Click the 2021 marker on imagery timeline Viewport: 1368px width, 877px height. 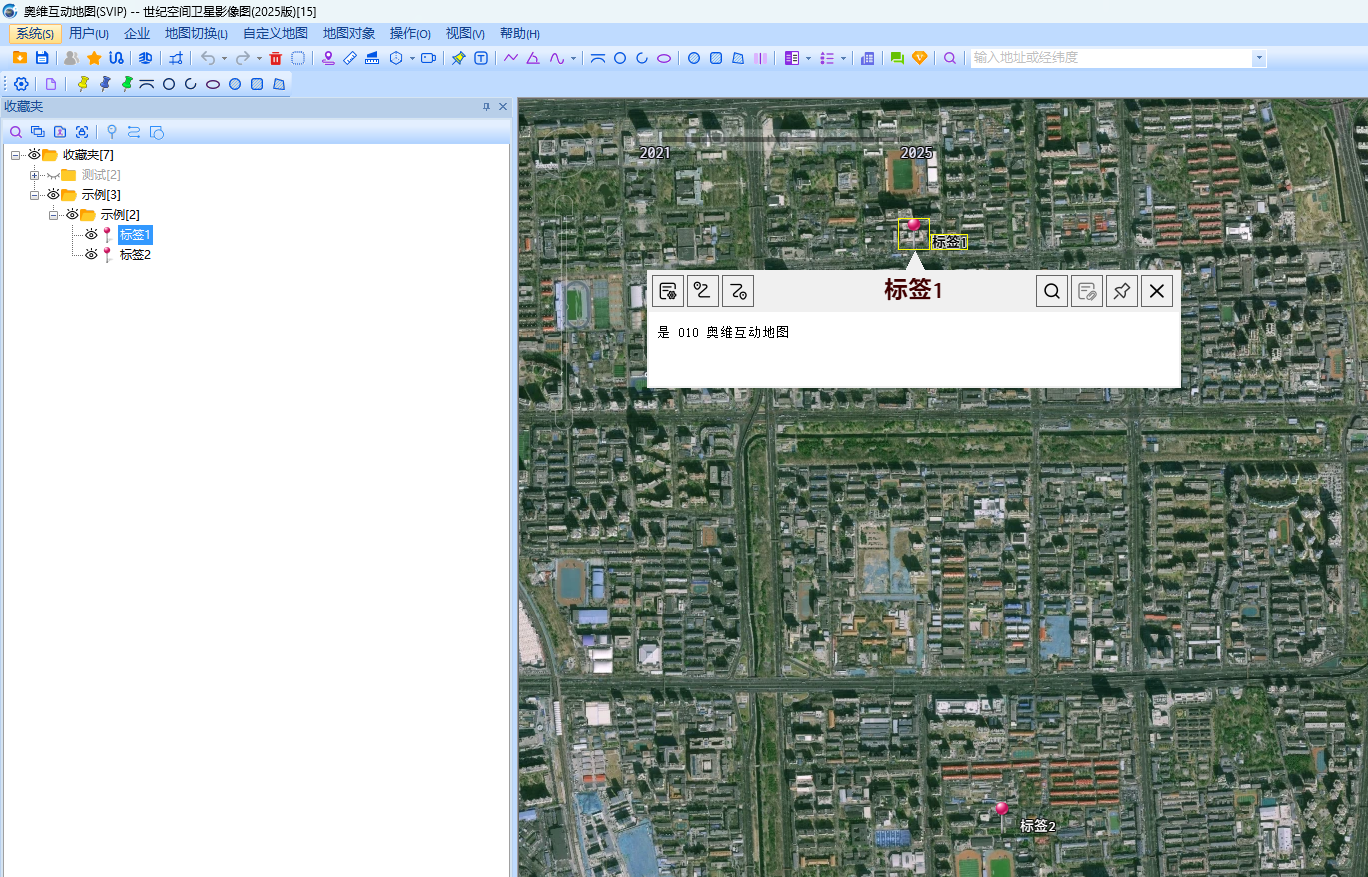click(x=655, y=153)
